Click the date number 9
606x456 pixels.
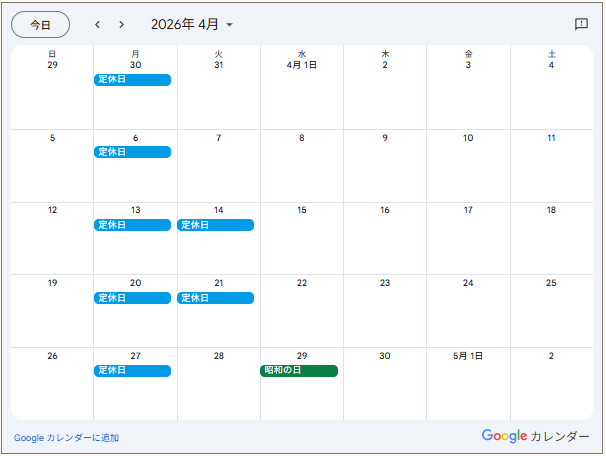coord(385,138)
